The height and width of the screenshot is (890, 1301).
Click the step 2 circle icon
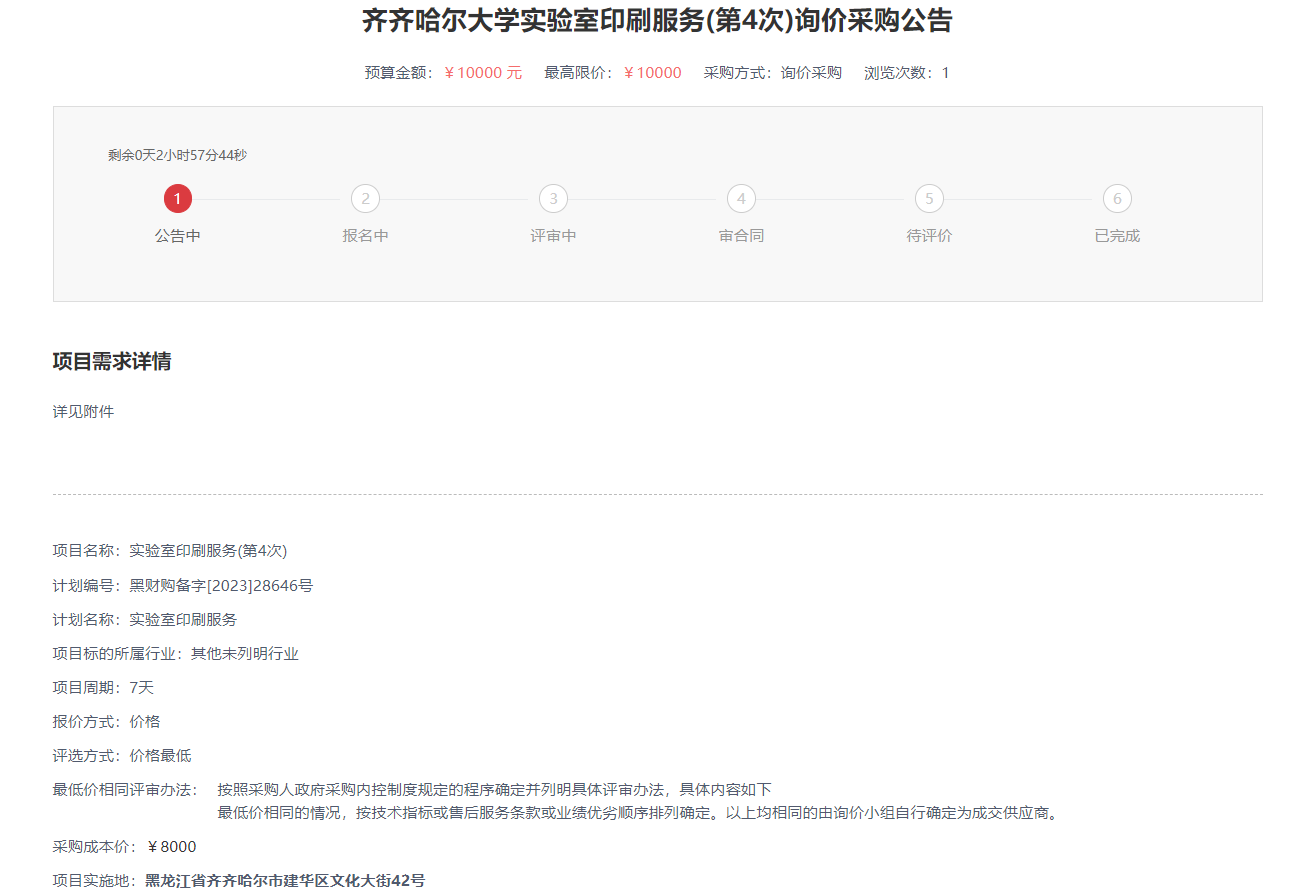(365, 199)
